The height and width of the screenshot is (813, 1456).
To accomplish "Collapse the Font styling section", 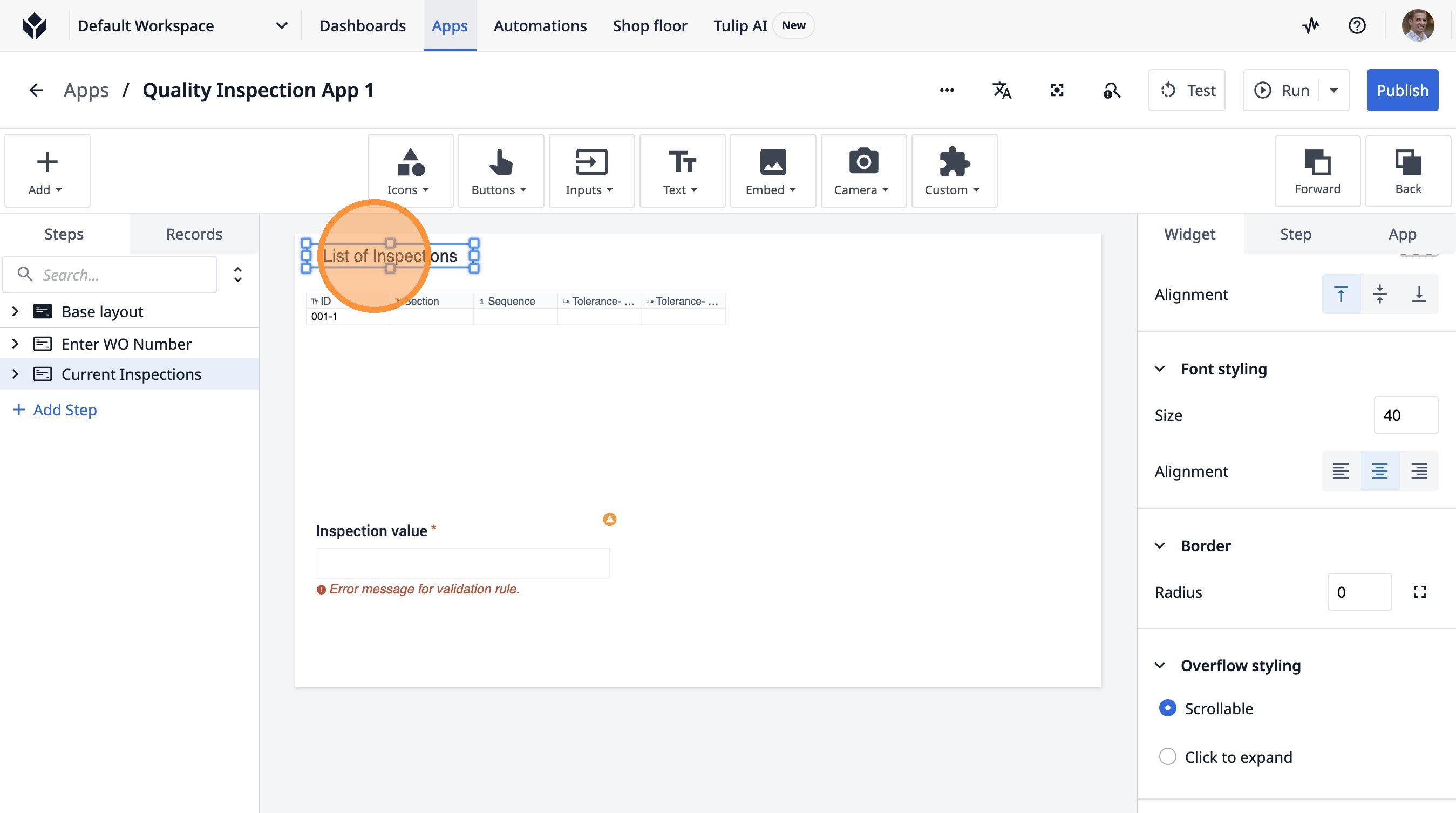I will pos(1160,369).
